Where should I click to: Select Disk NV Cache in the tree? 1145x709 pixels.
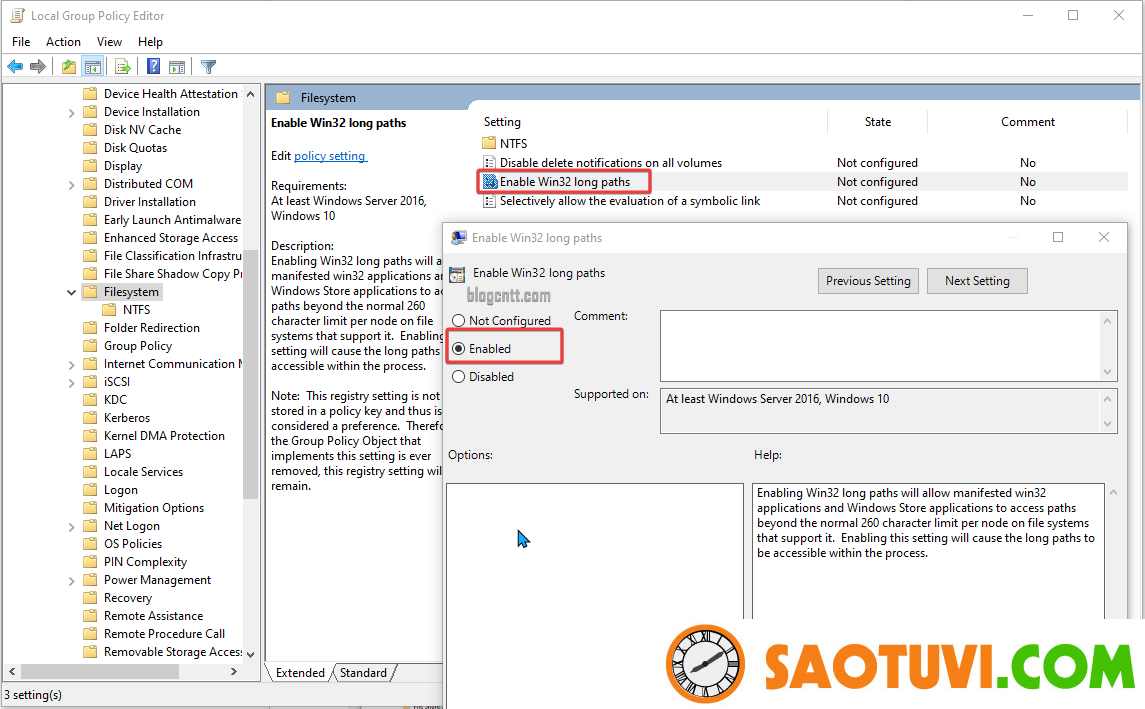click(142, 130)
